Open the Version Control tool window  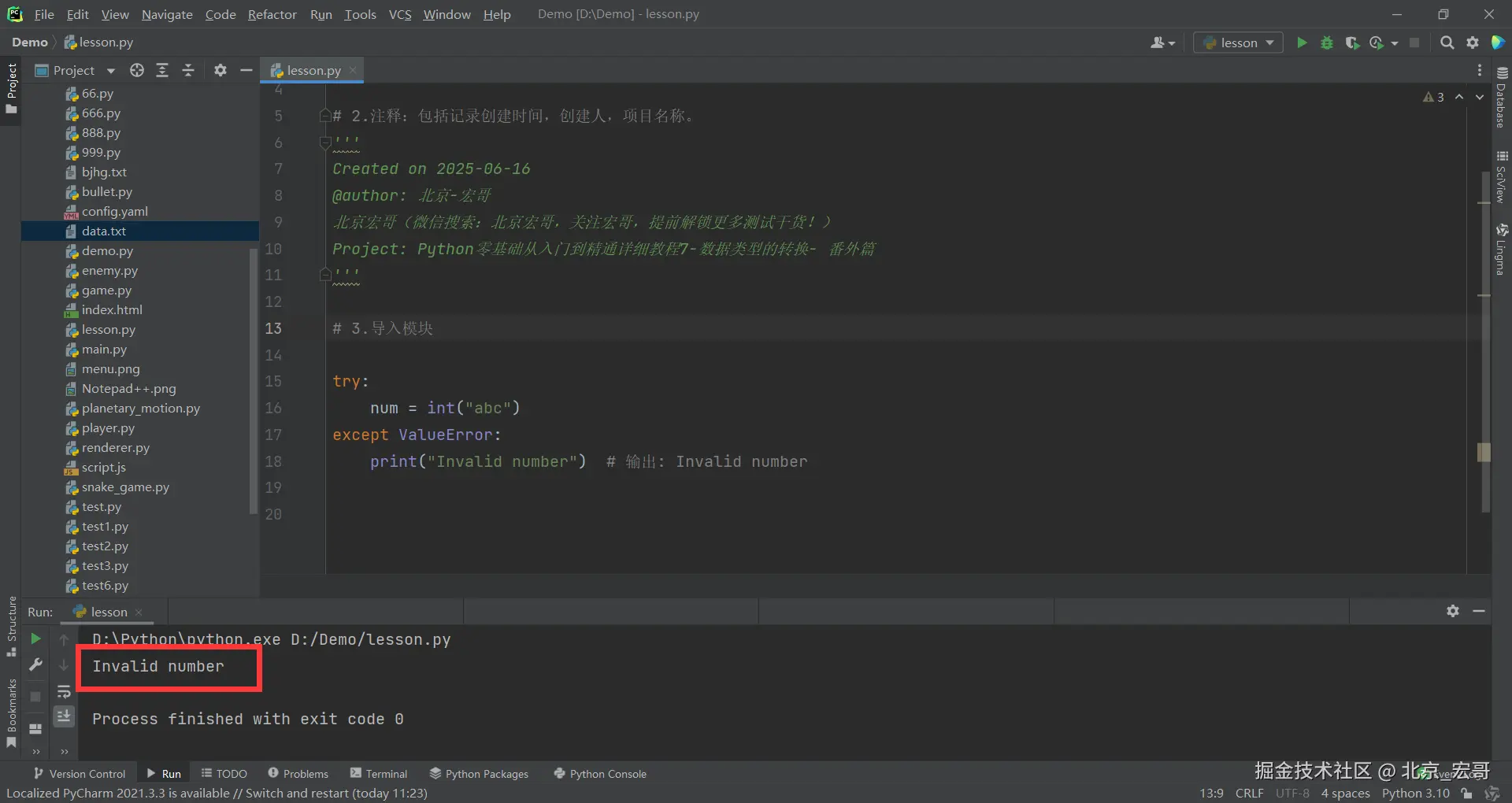point(80,774)
